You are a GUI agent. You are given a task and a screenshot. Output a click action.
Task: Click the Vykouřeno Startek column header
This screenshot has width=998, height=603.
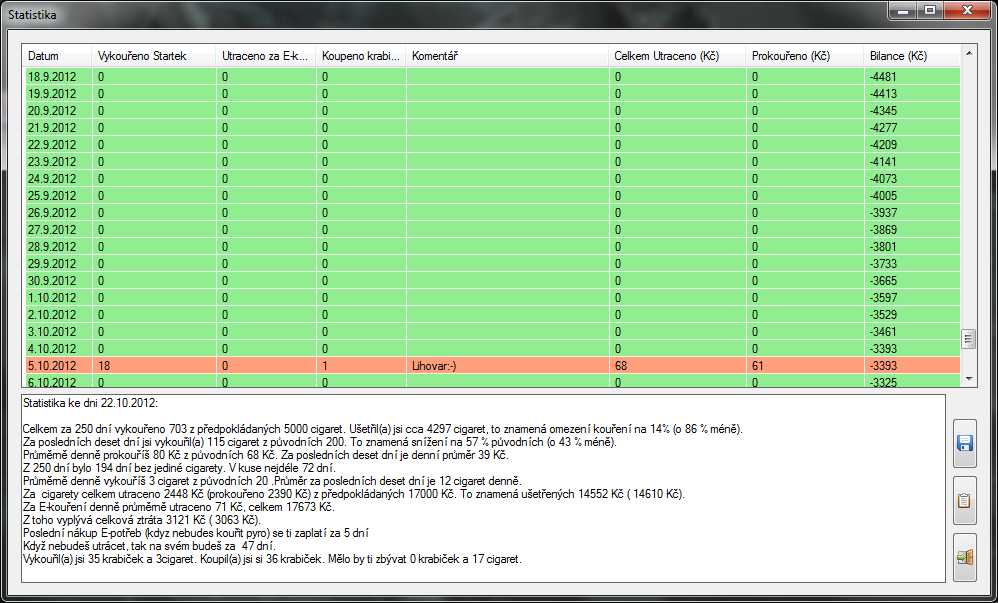point(153,56)
